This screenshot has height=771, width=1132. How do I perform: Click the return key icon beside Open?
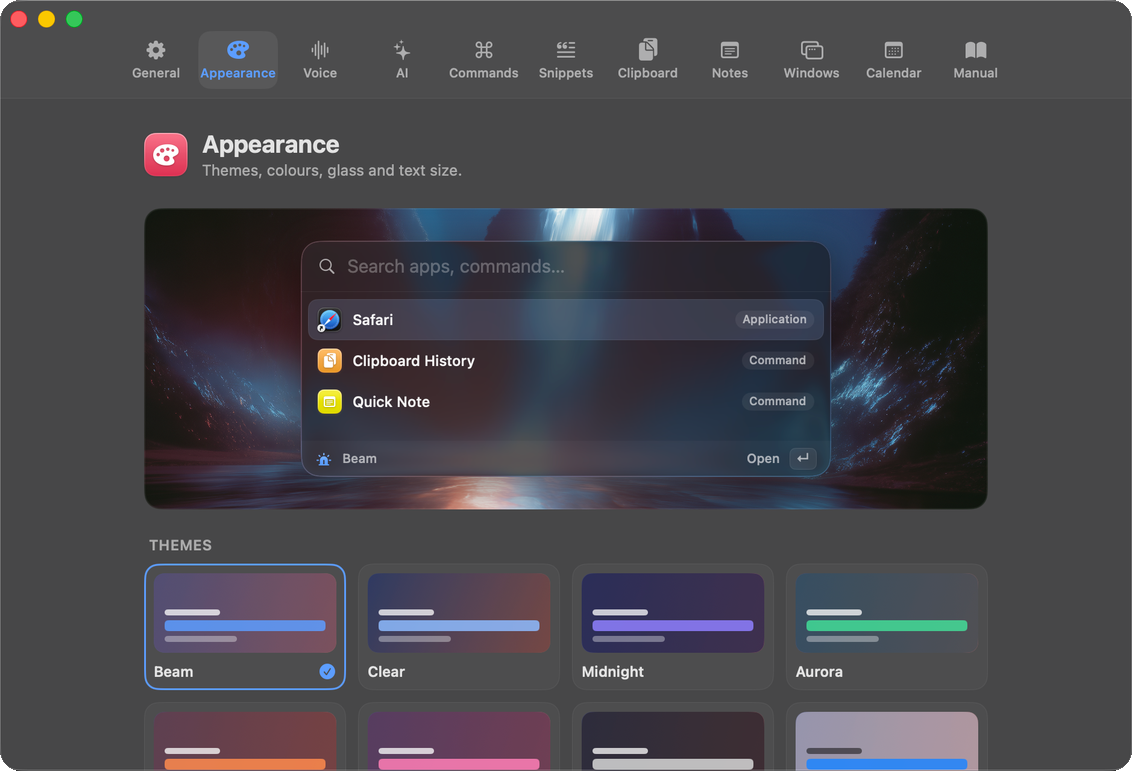(x=803, y=458)
